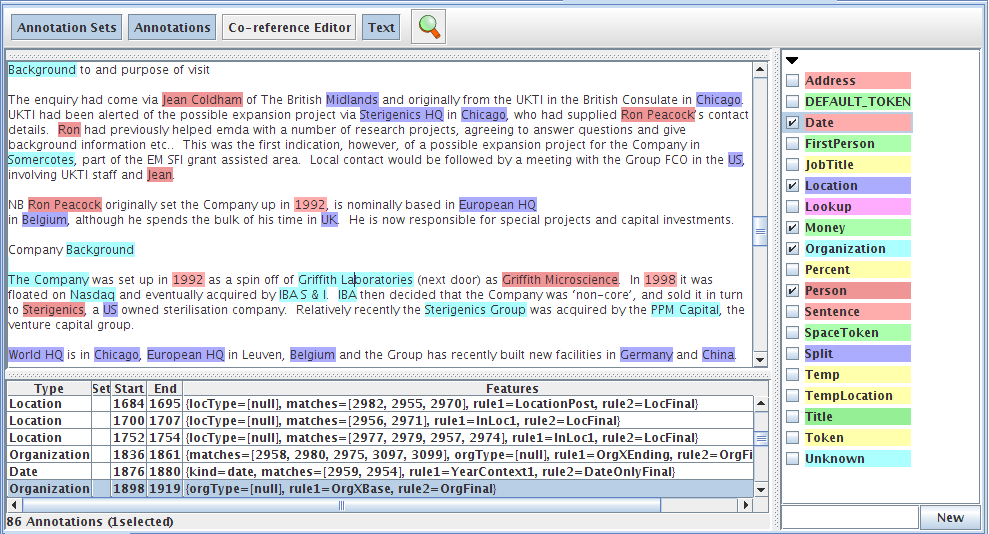989x534 pixels.
Task: Click highlighted Somercotes location
Action: [x=41, y=160]
